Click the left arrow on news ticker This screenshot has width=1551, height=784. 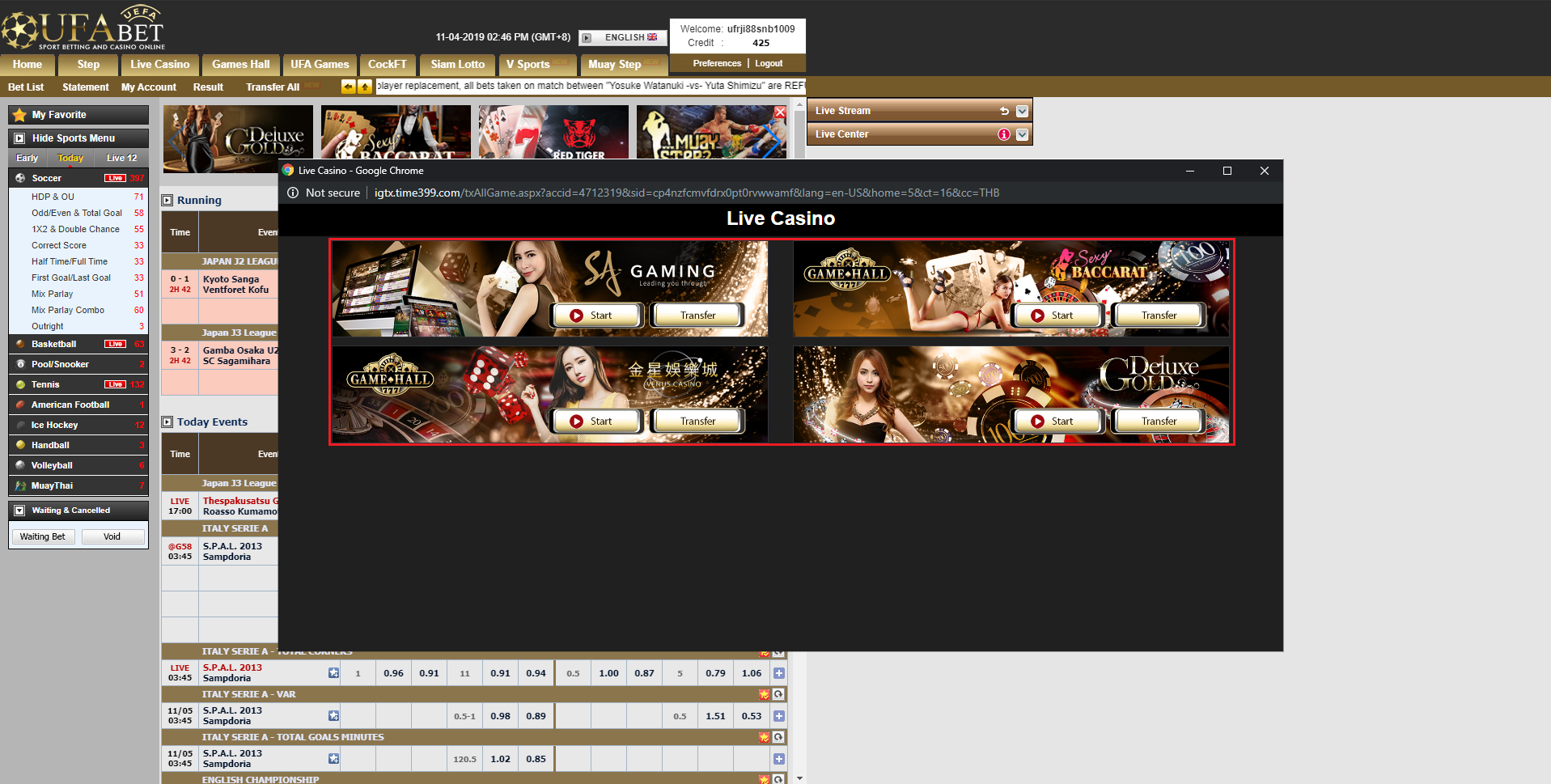(x=349, y=87)
